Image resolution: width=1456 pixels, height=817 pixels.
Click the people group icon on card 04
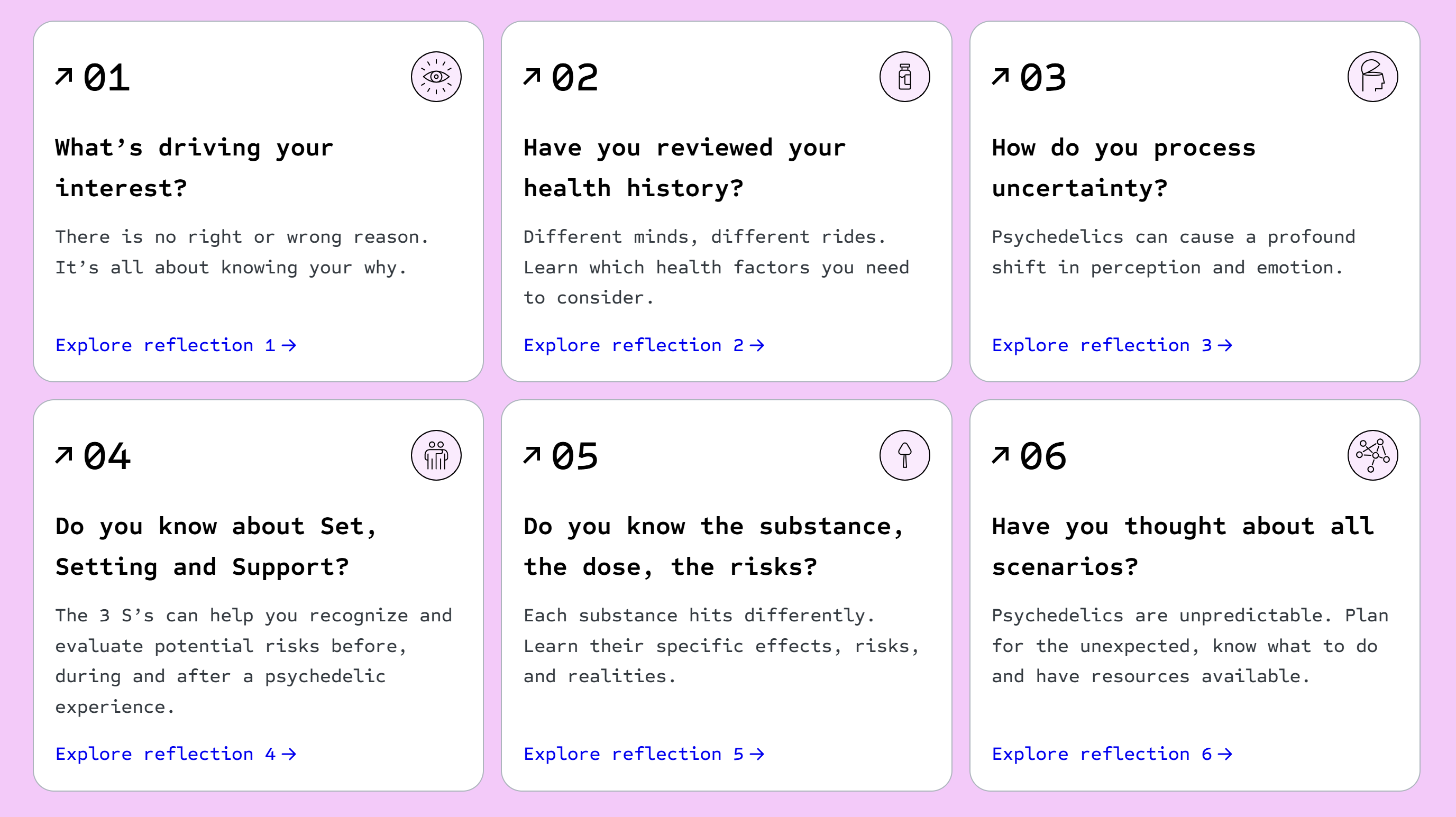(436, 455)
